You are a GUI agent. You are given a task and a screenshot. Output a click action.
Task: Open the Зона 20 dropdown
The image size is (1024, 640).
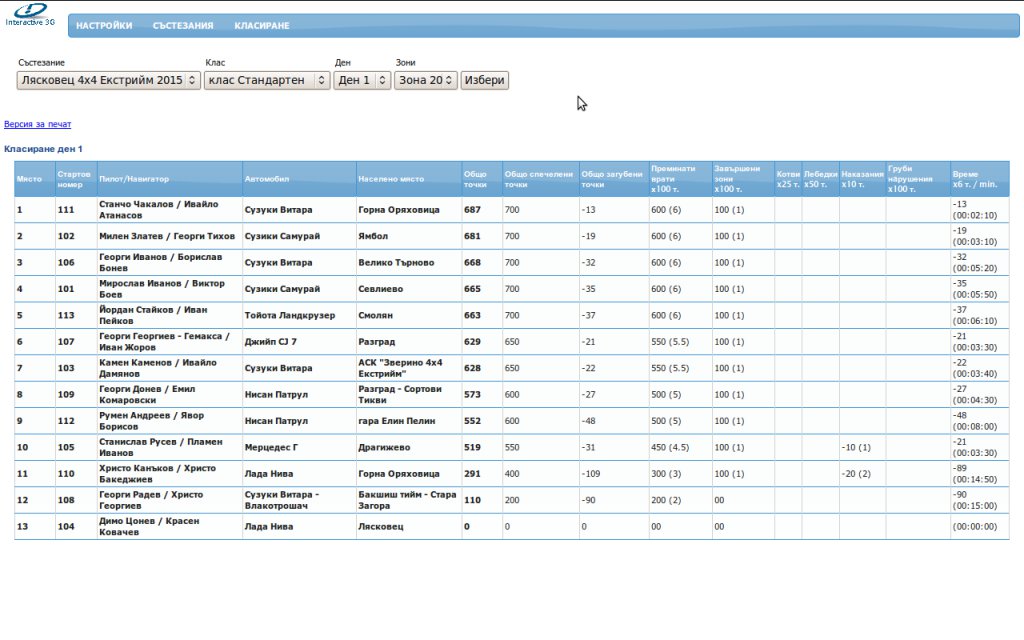click(426, 80)
